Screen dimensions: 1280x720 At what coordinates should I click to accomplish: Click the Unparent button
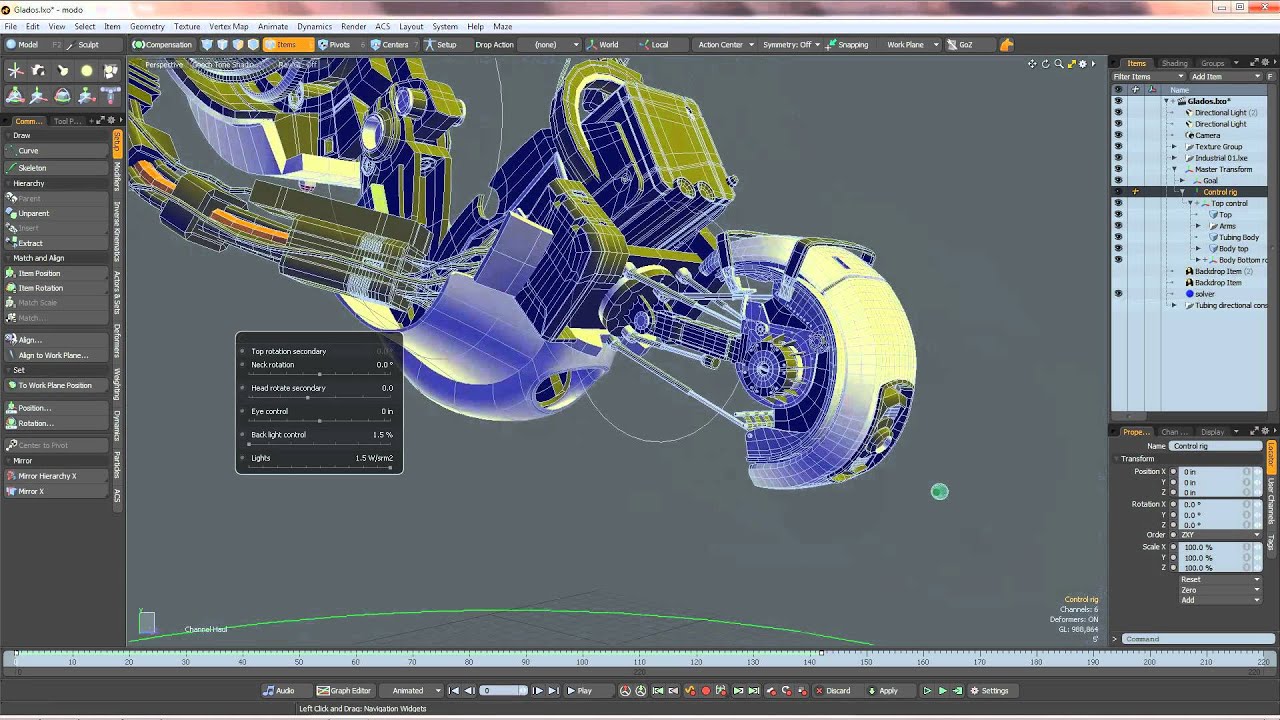(x=57, y=213)
